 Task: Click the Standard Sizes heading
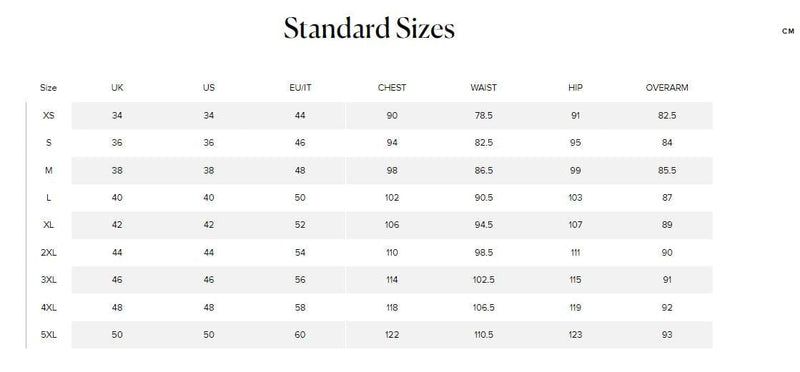tap(369, 28)
